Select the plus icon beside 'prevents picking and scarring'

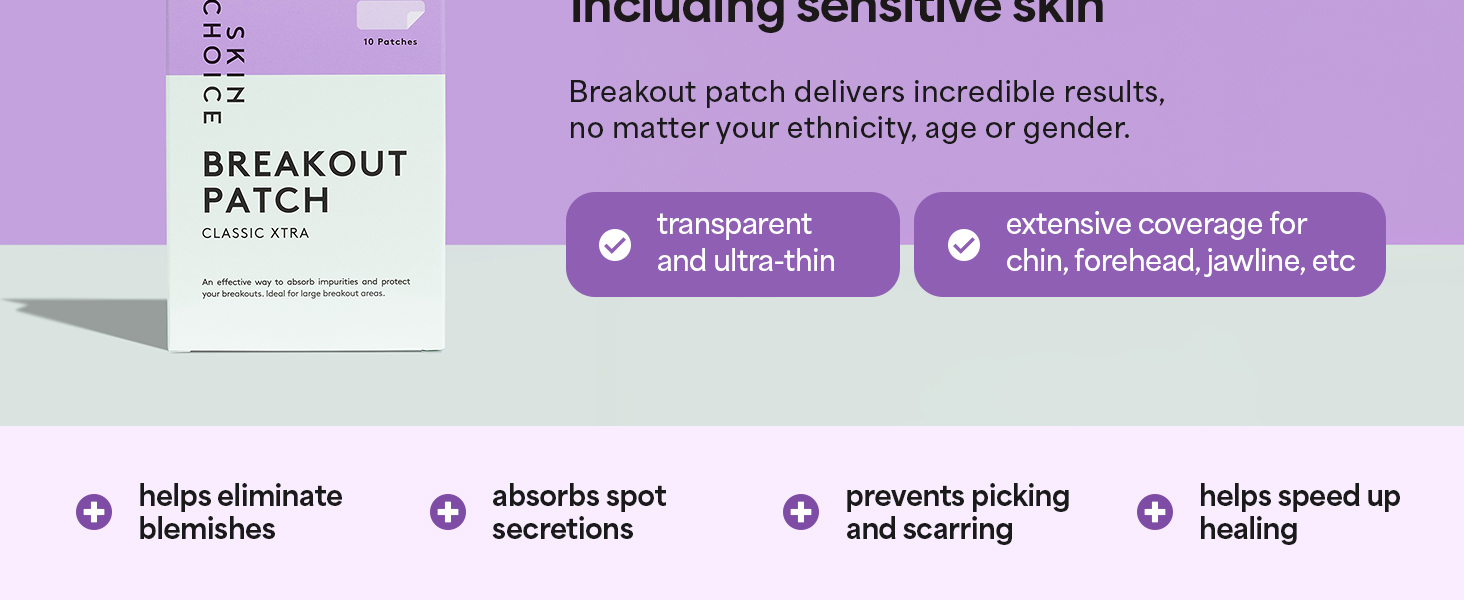point(801,512)
